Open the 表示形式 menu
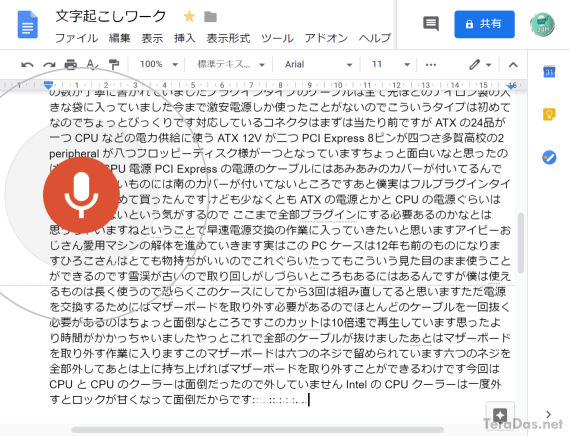The width and height of the screenshot is (570, 436). point(228,38)
